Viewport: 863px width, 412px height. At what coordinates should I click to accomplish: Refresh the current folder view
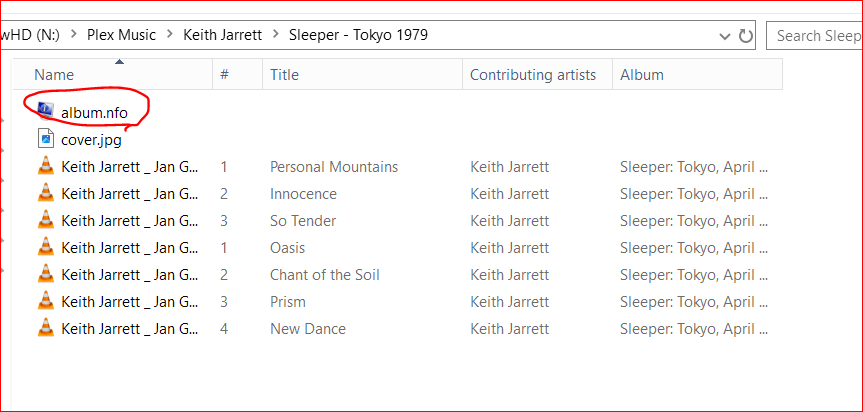(x=746, y=36)
